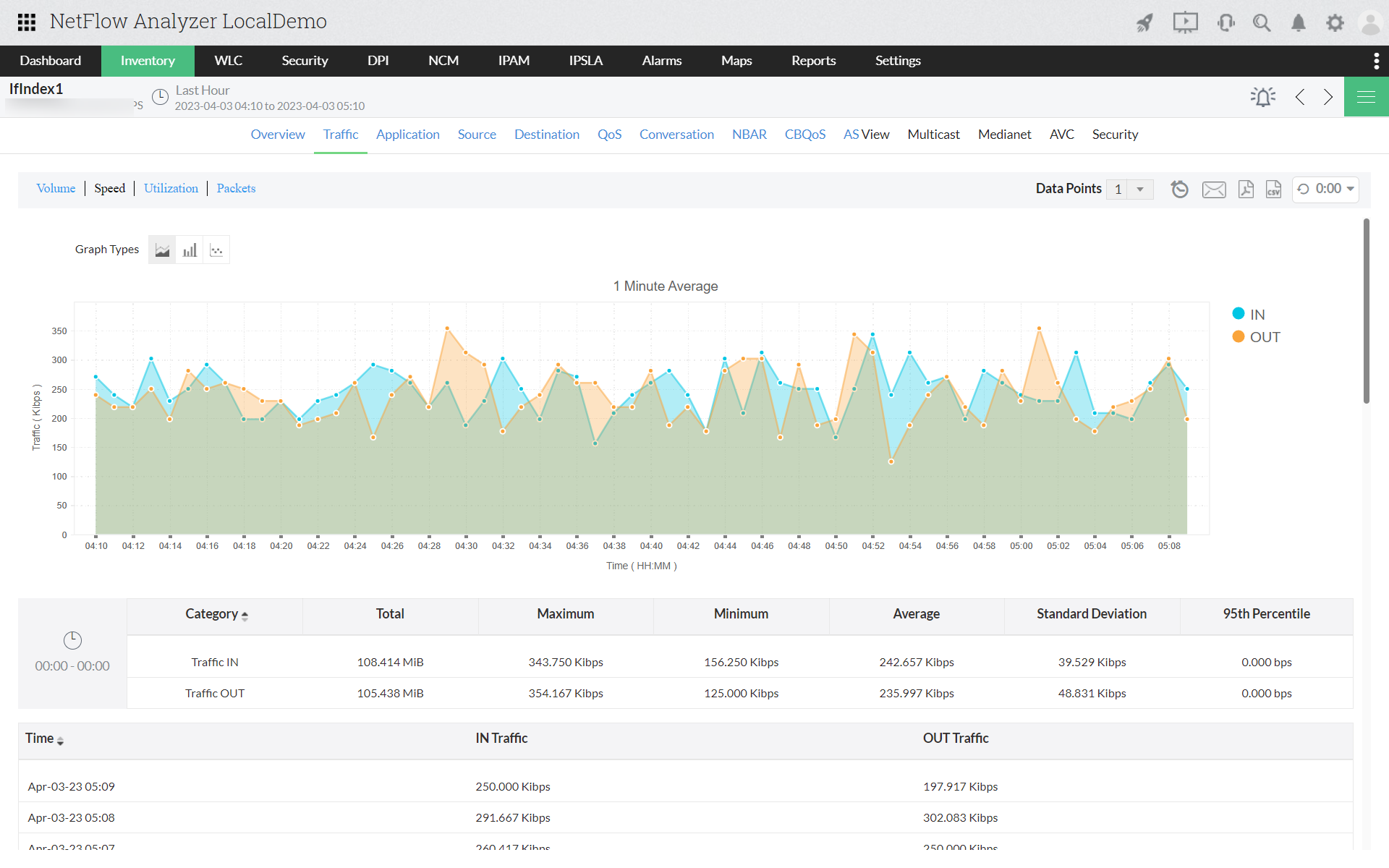The height and width of the screenshot is (868, 1389).
Task: Select the area graph type
Action: tap(162, 250)
